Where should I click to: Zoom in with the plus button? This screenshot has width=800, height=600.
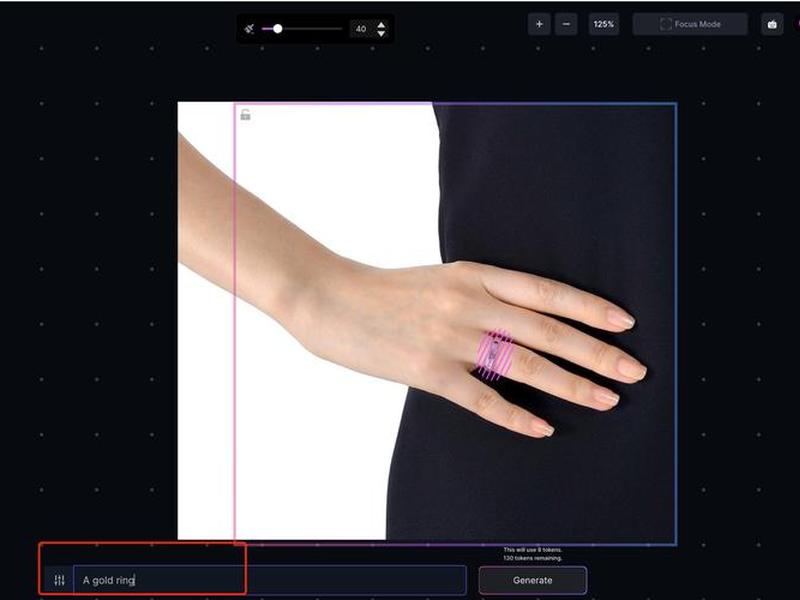[x=539, y=24]
